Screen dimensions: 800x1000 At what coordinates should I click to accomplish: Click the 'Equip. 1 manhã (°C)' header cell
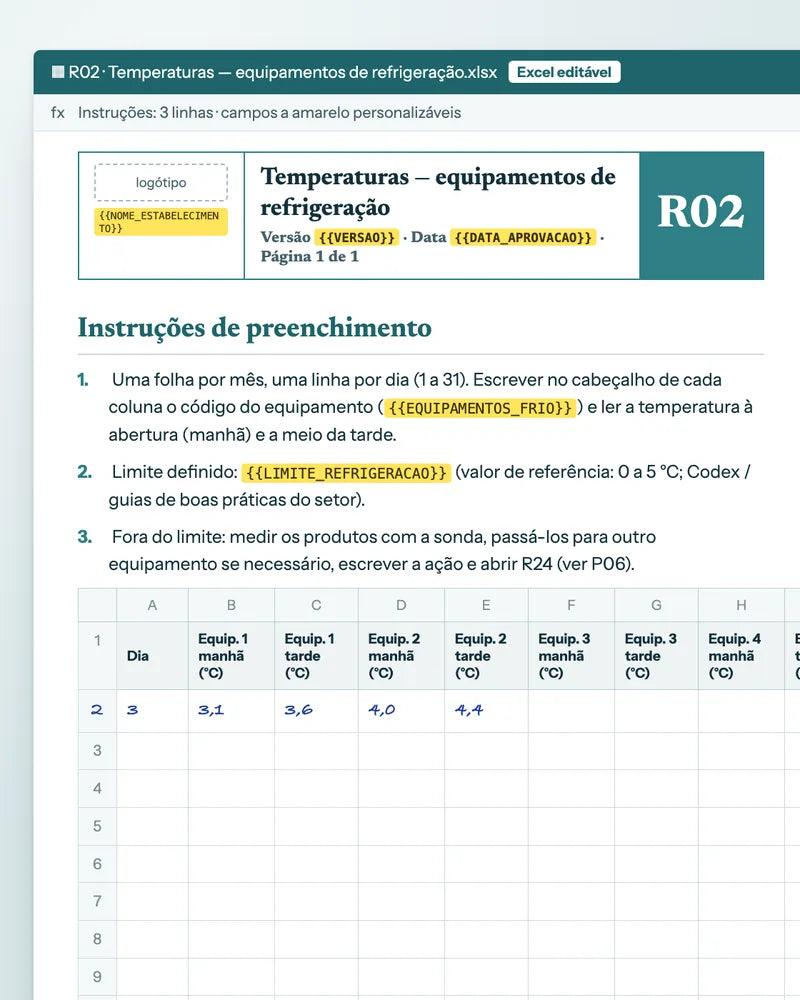tap(232, 656)
